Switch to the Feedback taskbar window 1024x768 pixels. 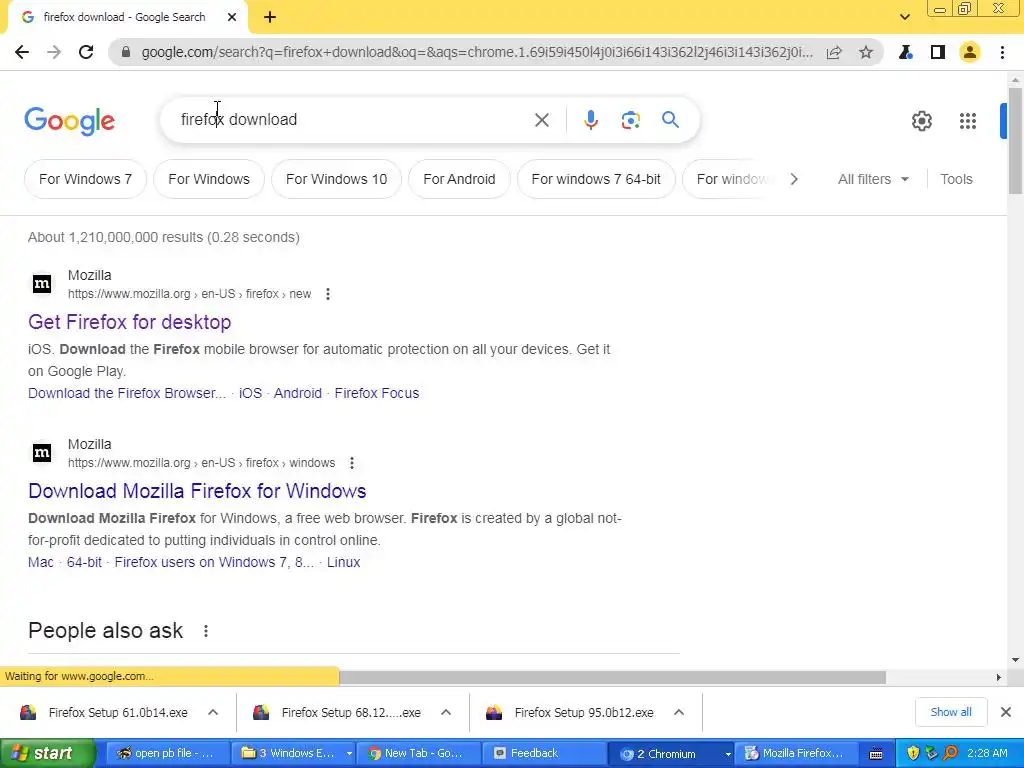click(545, 754)
